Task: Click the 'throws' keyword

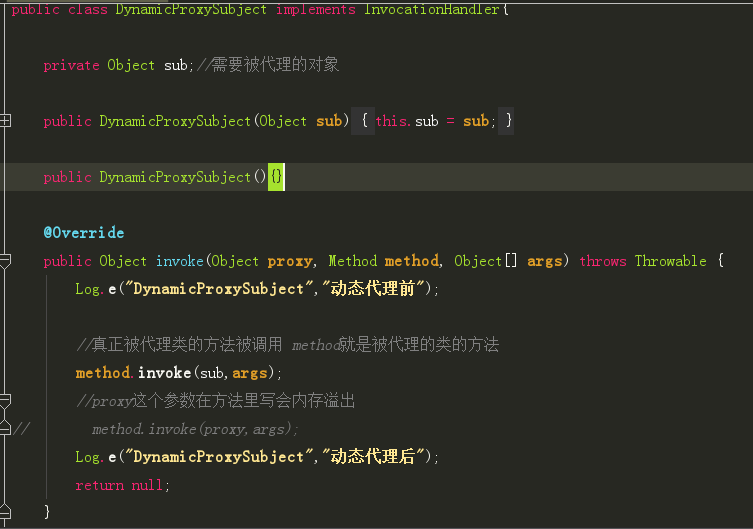Action: point(603,261)
